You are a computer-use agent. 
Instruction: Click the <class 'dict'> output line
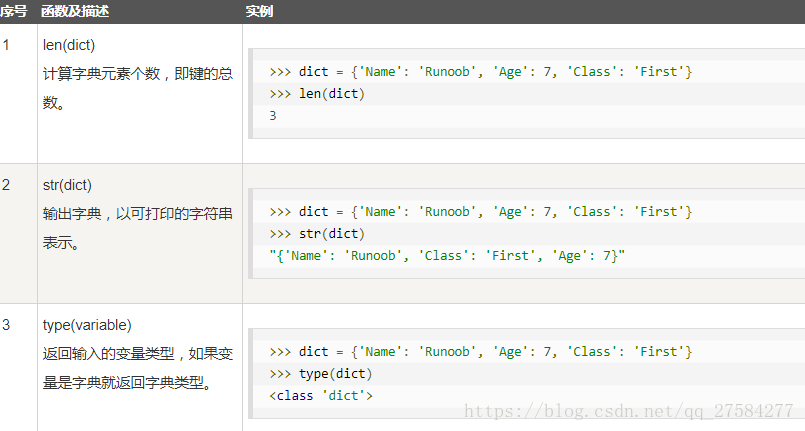(x=321, y=396)
